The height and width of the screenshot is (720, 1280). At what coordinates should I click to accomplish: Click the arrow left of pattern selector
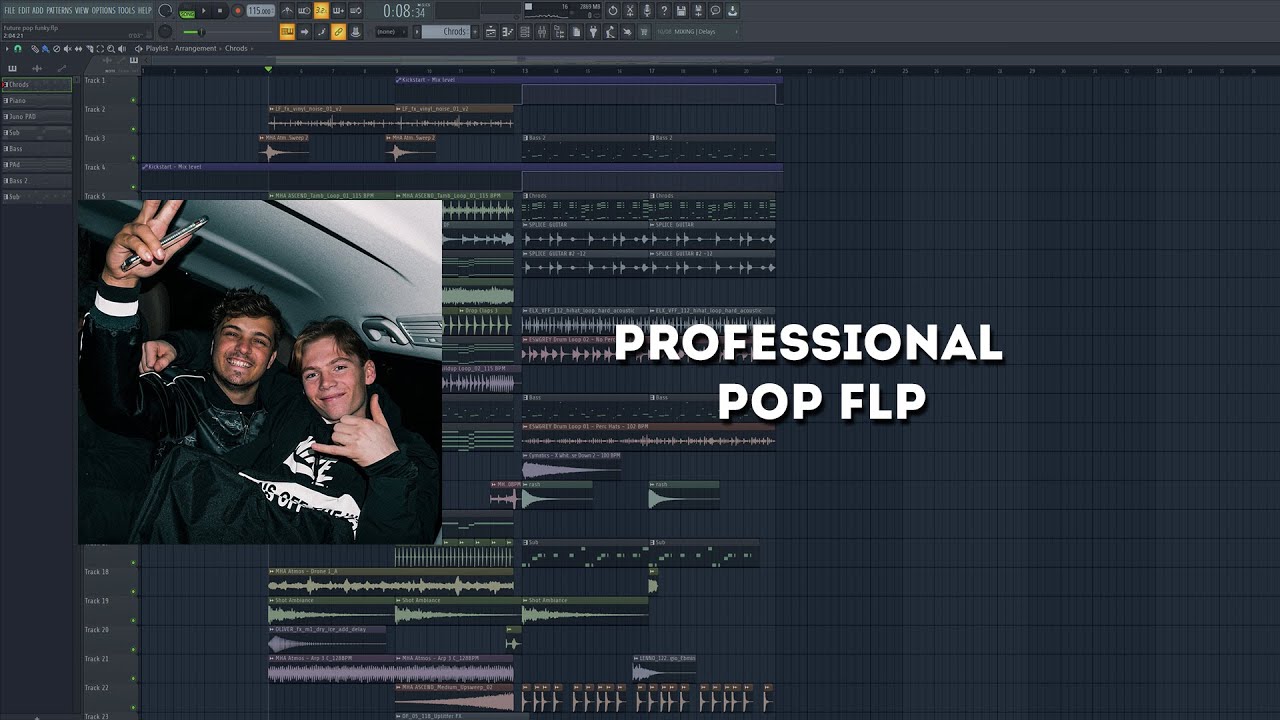pyautogui.click(x=417, y=32)
